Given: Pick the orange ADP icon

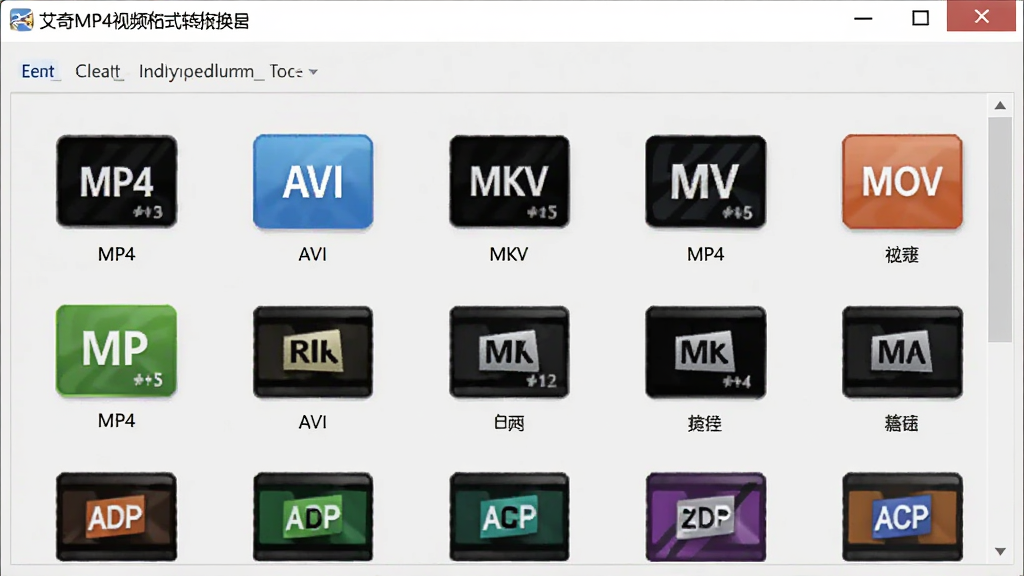Looking at the screenshot, I should click(116, 517).
